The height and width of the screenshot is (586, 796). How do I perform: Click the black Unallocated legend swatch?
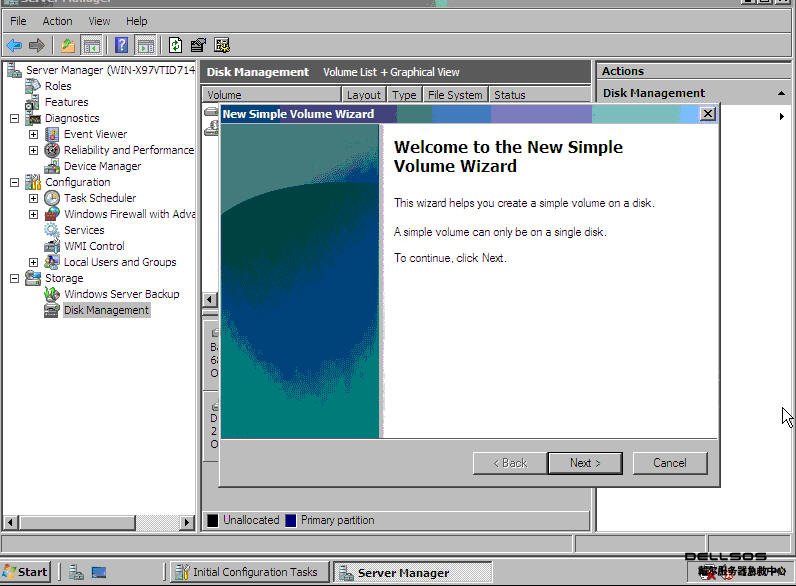coord(213,520)
